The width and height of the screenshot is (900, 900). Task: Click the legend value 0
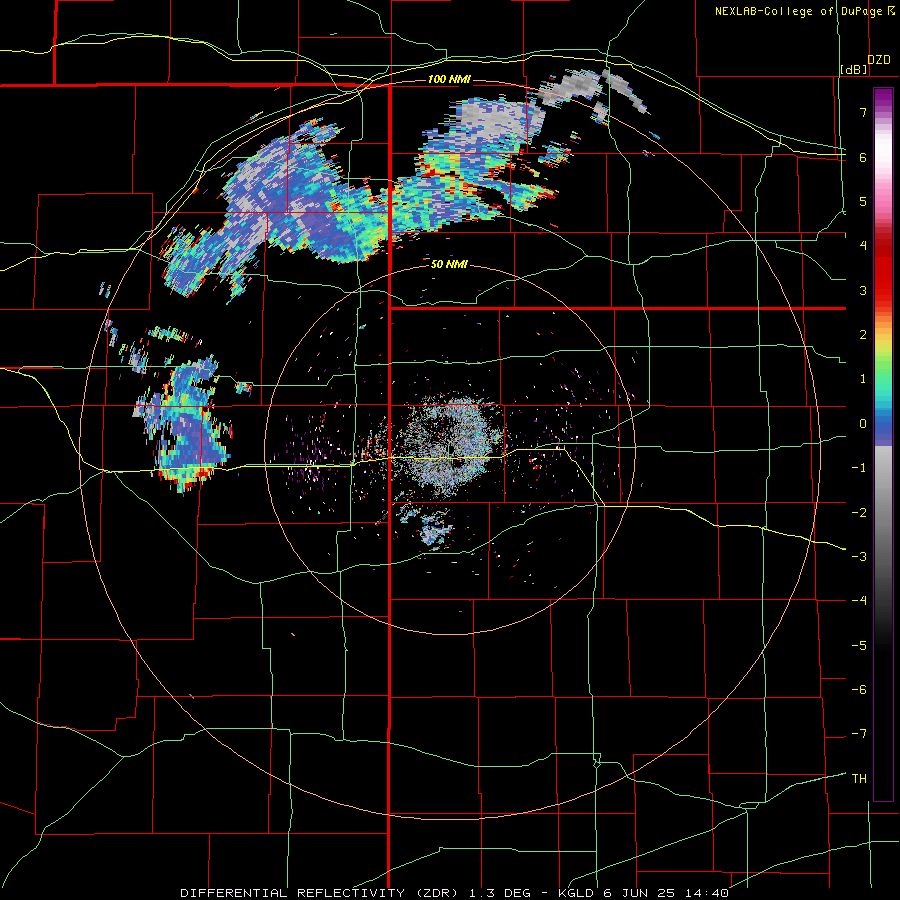click(x=863, y=424)
